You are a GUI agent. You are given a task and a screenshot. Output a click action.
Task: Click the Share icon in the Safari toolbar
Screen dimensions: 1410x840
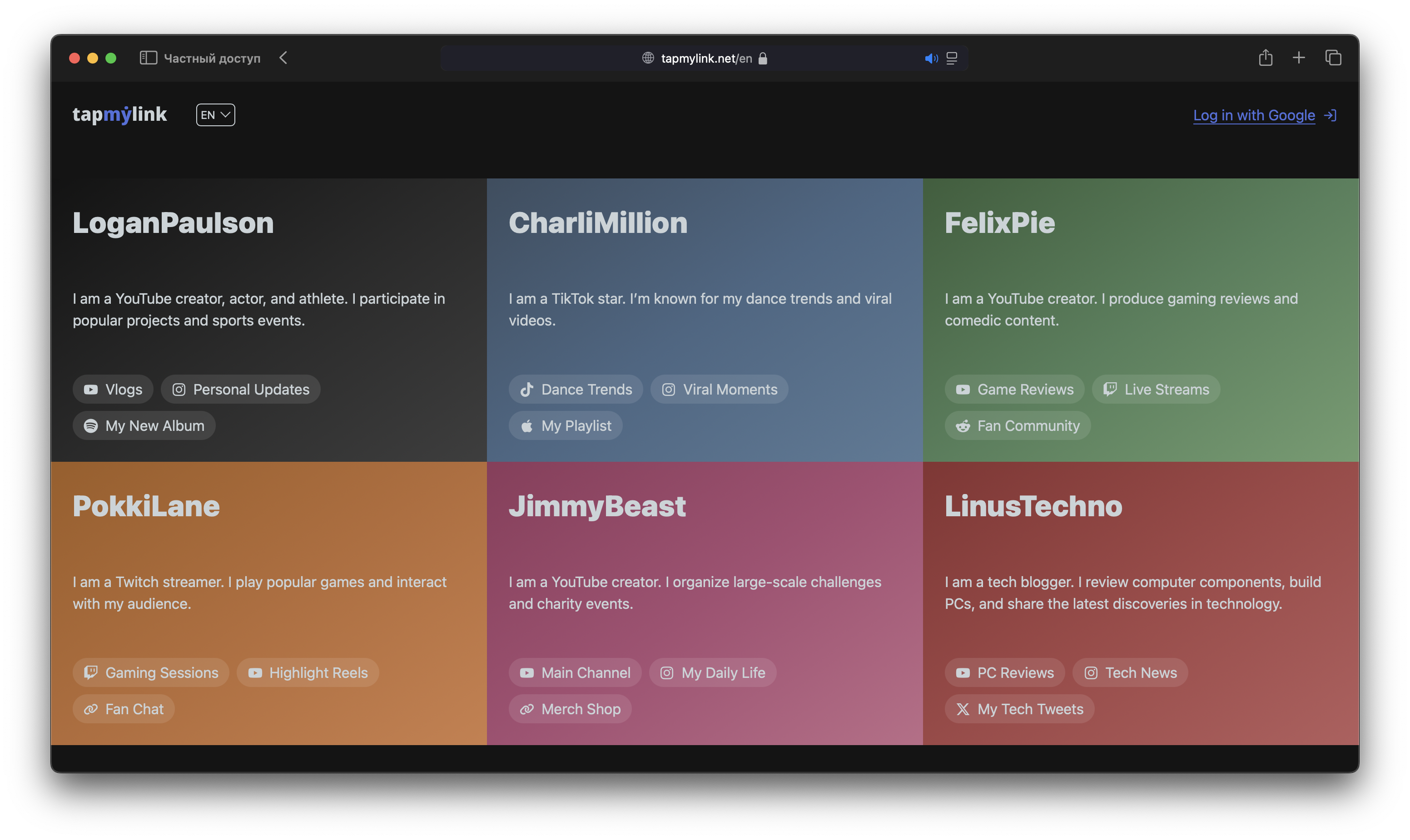click(1265, 57)
